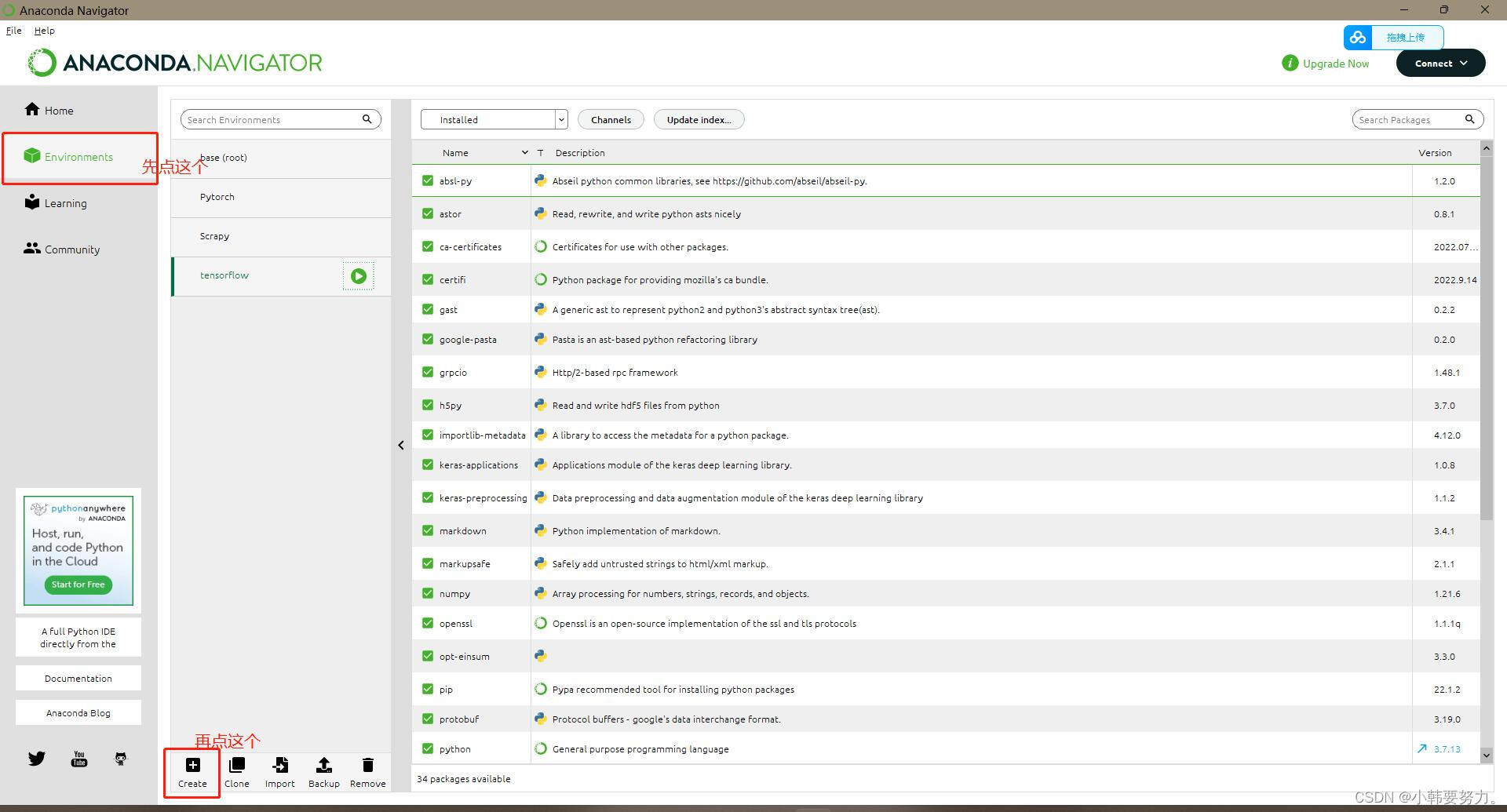The image size is (1507, 812).
Task: Click the Anaconda Navigator logo
Action: [x=175, y=63]
